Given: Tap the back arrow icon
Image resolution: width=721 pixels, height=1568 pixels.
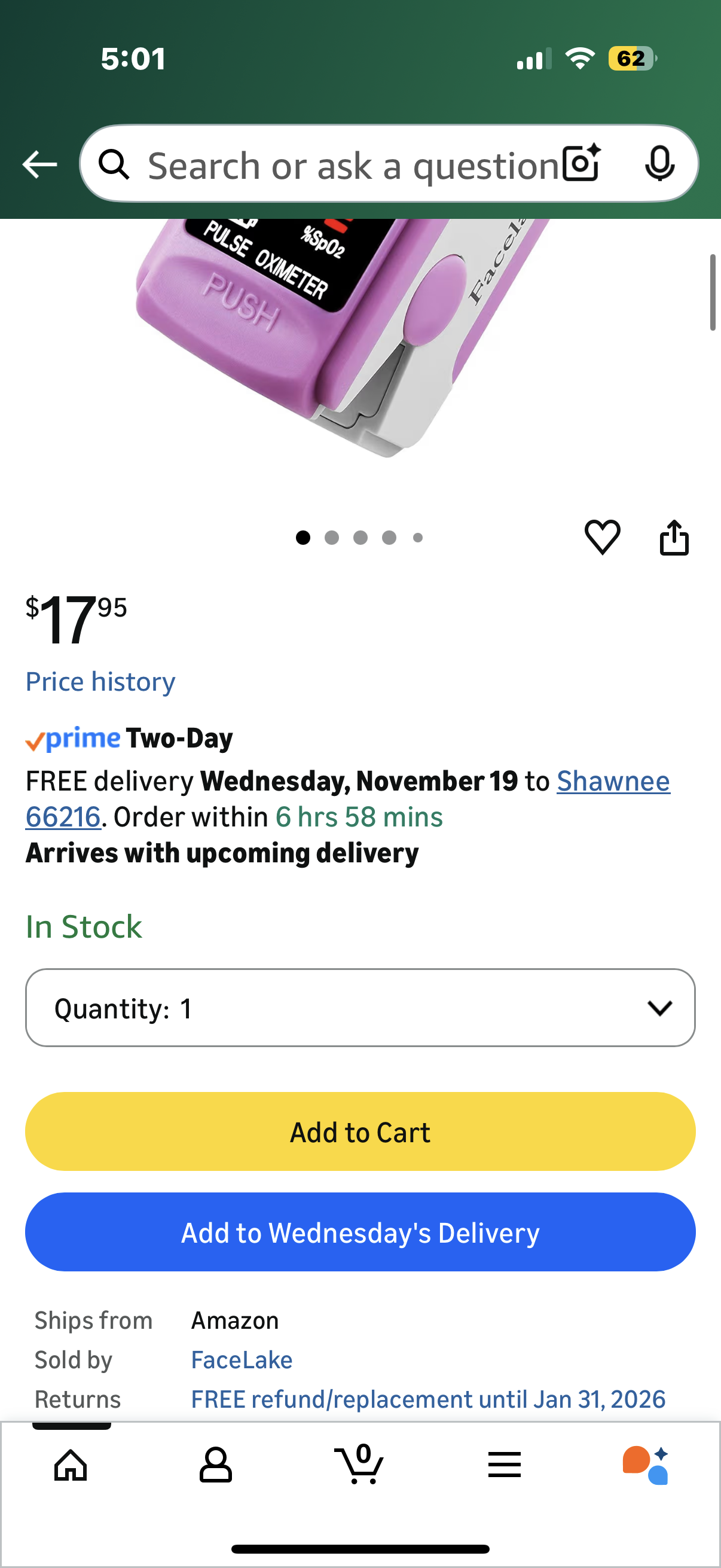Looking at the screenshot, I should (39, 164).
